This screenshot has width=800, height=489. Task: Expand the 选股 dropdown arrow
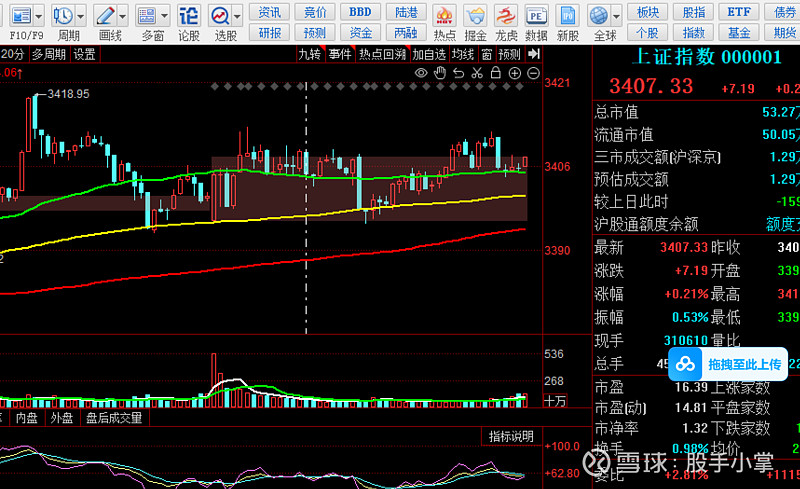(x=237, y=17)
